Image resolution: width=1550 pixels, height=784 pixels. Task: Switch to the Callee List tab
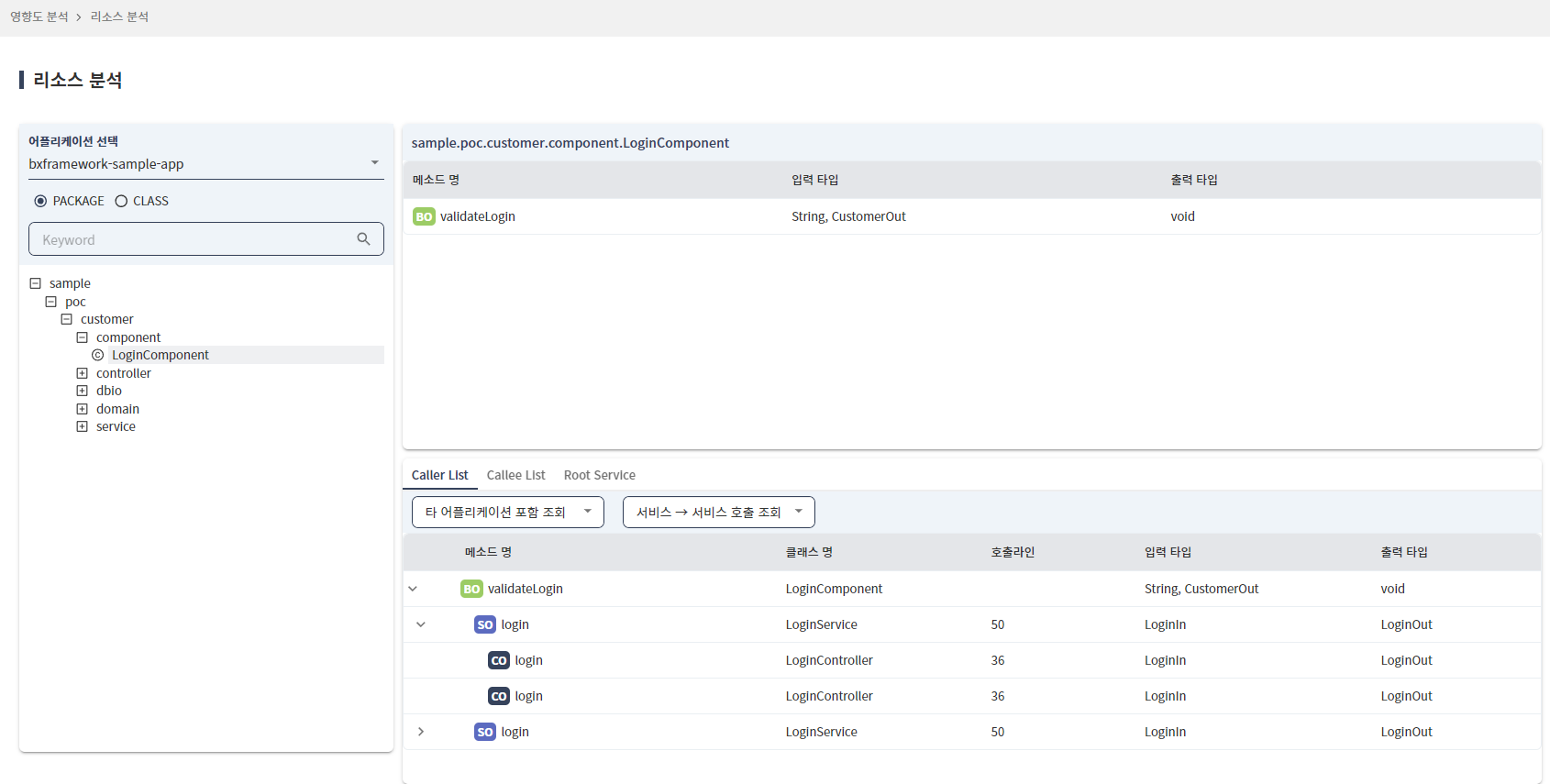coord(515,475)
